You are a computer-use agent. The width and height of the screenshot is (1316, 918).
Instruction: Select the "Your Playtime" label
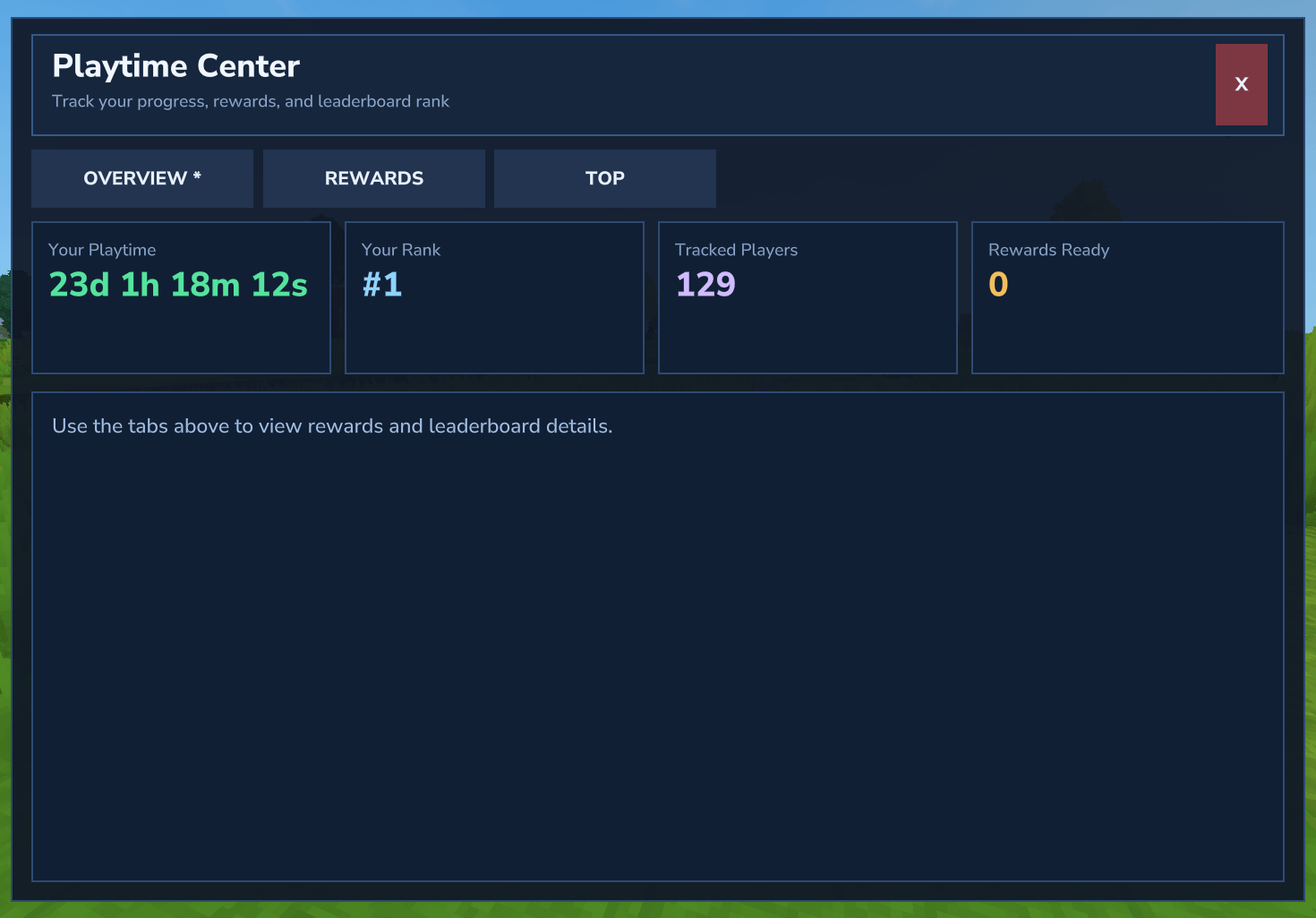102,250
